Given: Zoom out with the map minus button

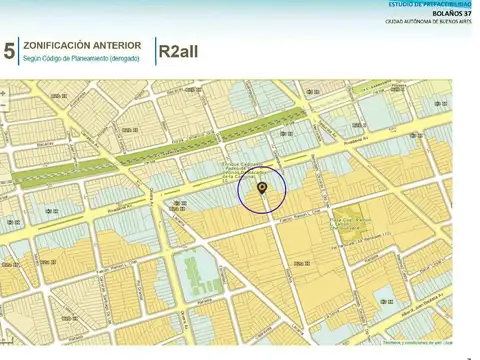Looking at the screenshot, I should [x=3, y=105].
